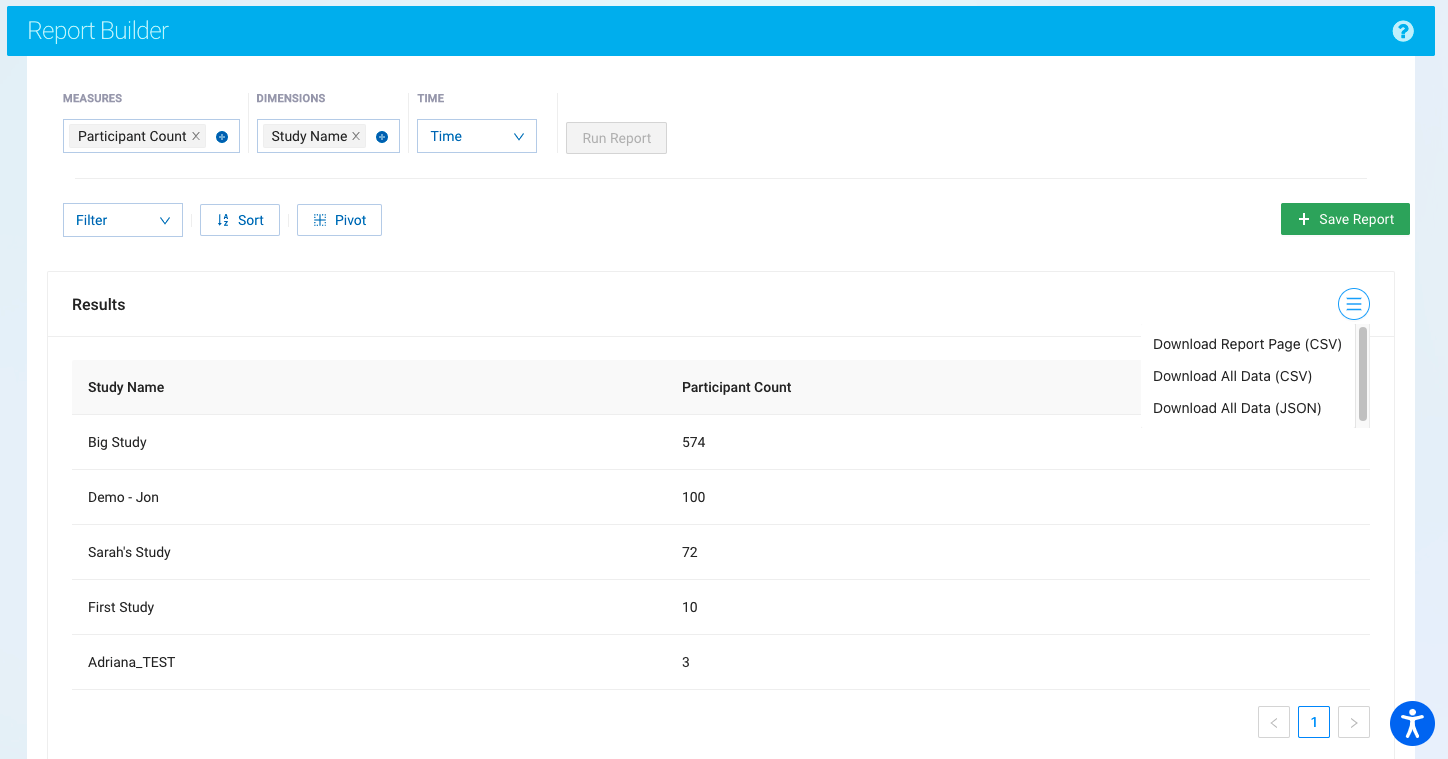Viewport: 1448px width, 759px height.
Task: Expand the Time dropdown
Action: pyautogui.click(x=476, y=137)
